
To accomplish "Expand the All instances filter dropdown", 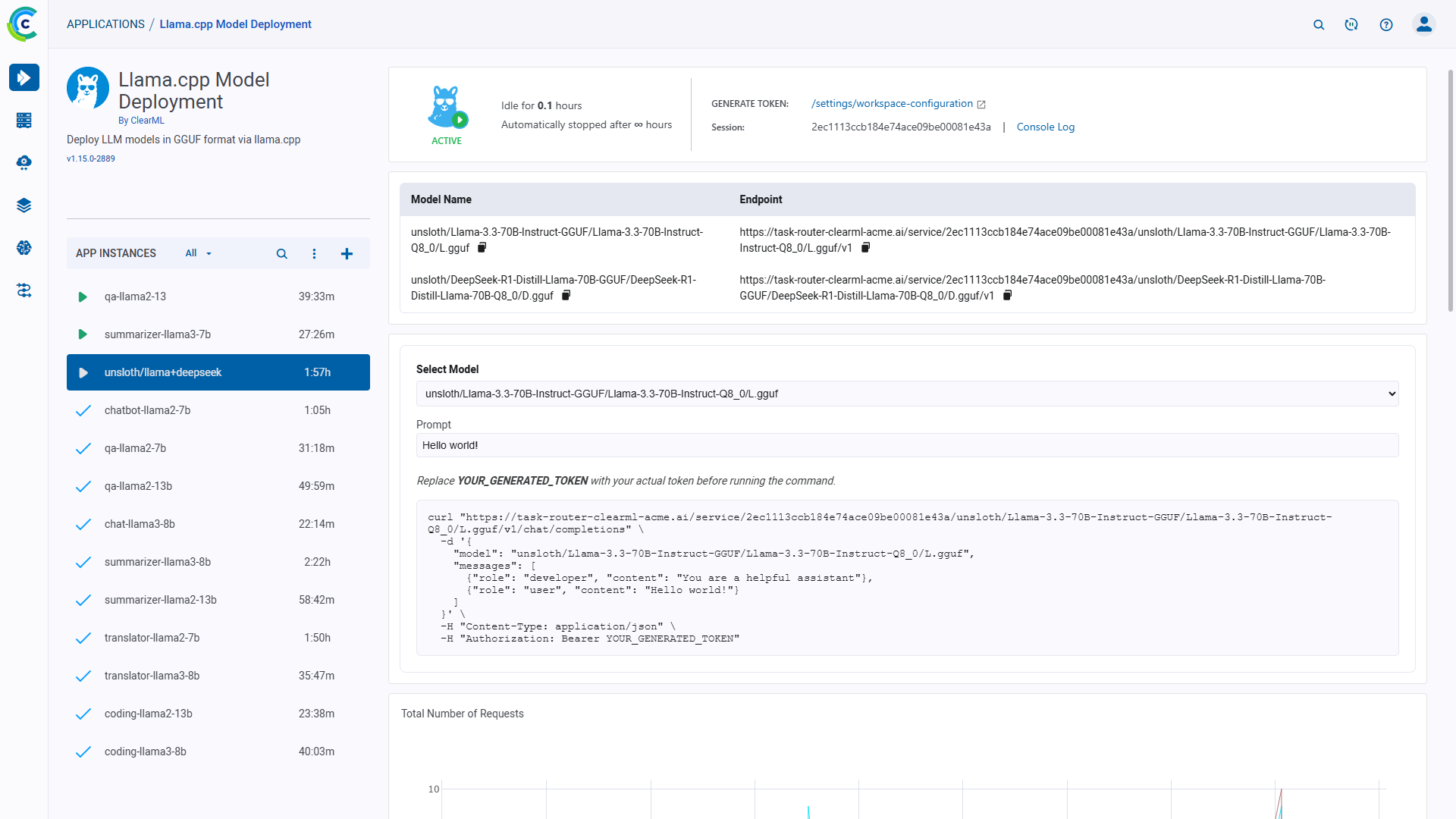I will tap(199, 253).
